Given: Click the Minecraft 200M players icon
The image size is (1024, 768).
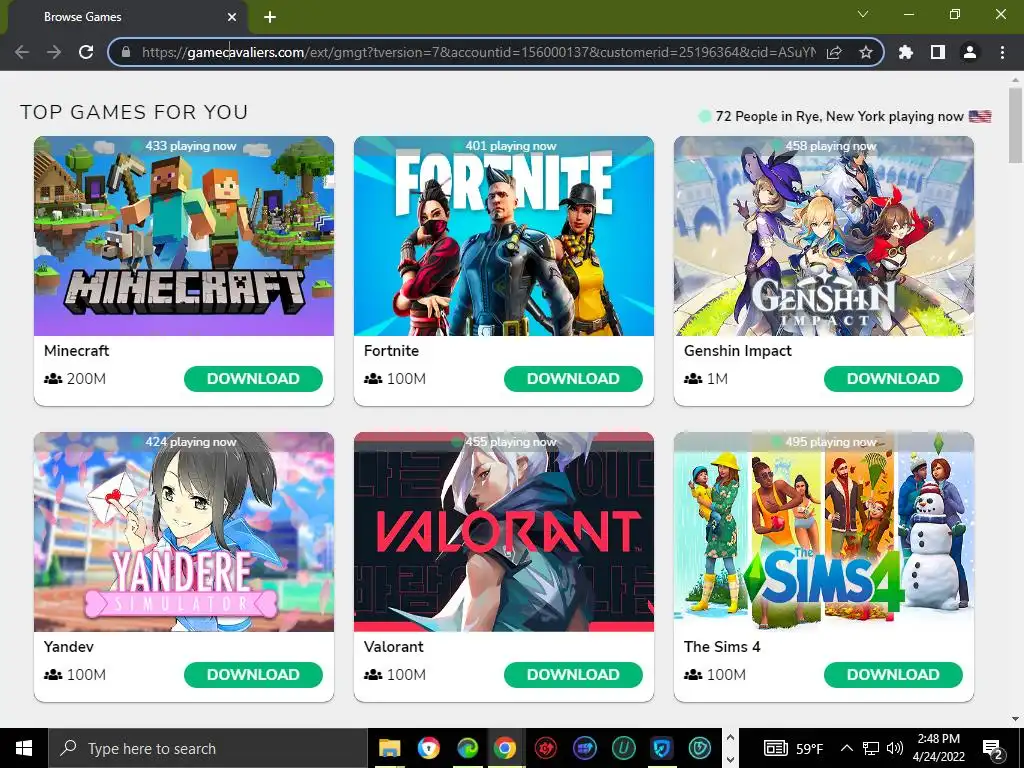Looking at the screenshot, I should (53, 379).
